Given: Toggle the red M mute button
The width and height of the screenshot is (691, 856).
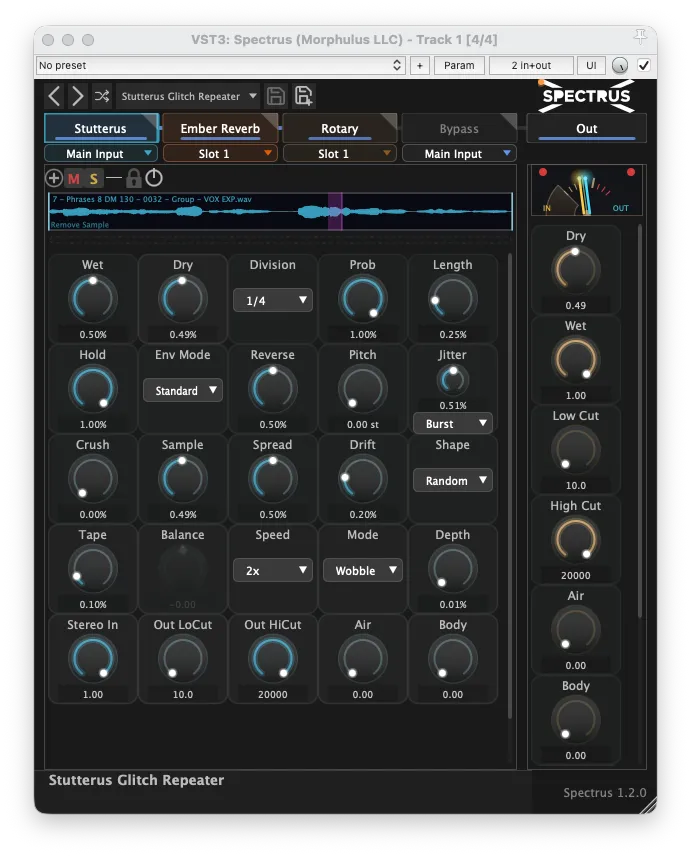Looking at the screenshot, I should (74, 179).
